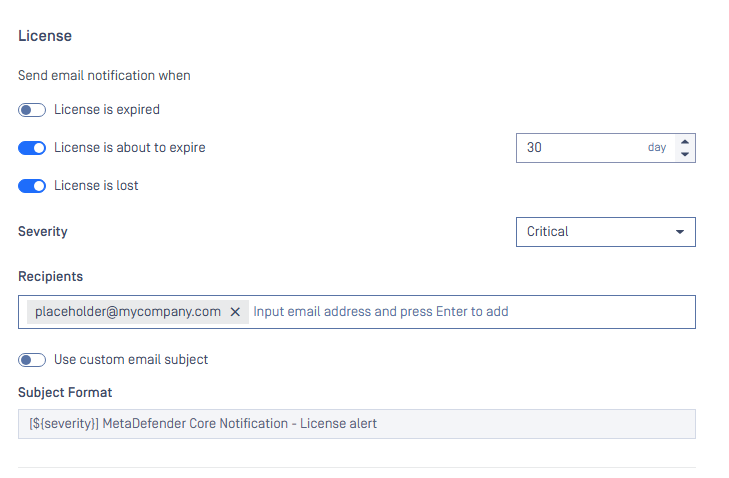Viewport: 729px width, 478px height.
Task: Click the Severity dropdown caret arrow
Action: pos(680,232)
